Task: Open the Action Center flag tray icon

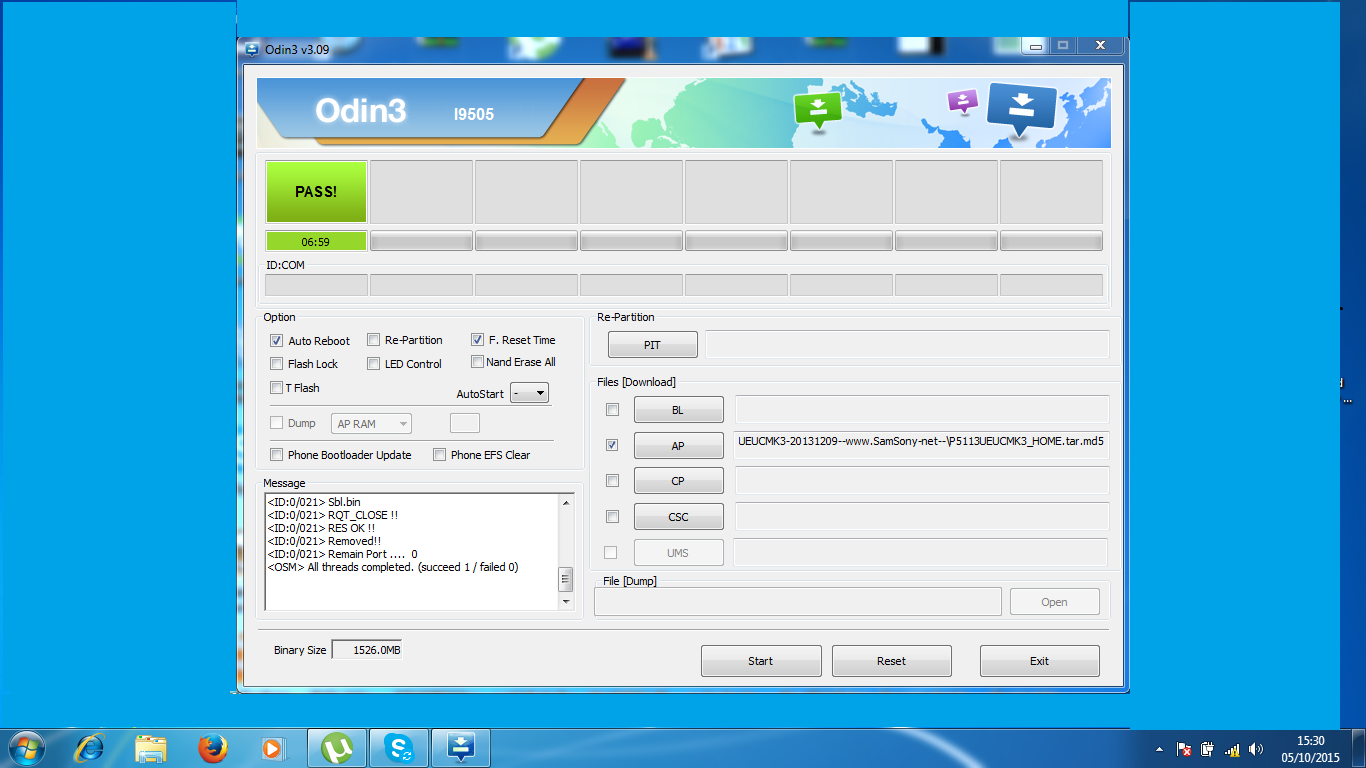Action: (1183, 749)
